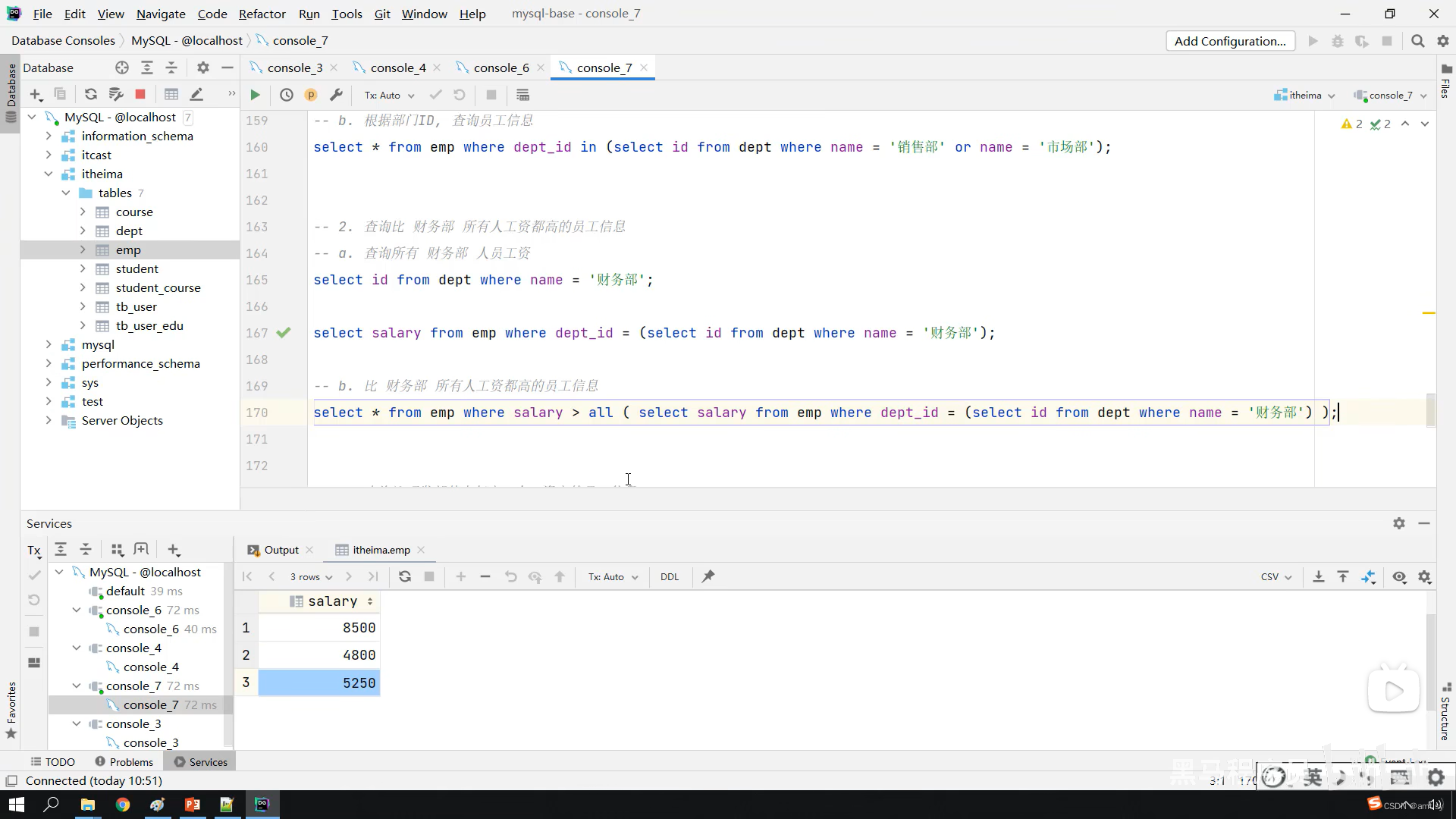Open the CSV format dropdown

[x=1276, y=576]
